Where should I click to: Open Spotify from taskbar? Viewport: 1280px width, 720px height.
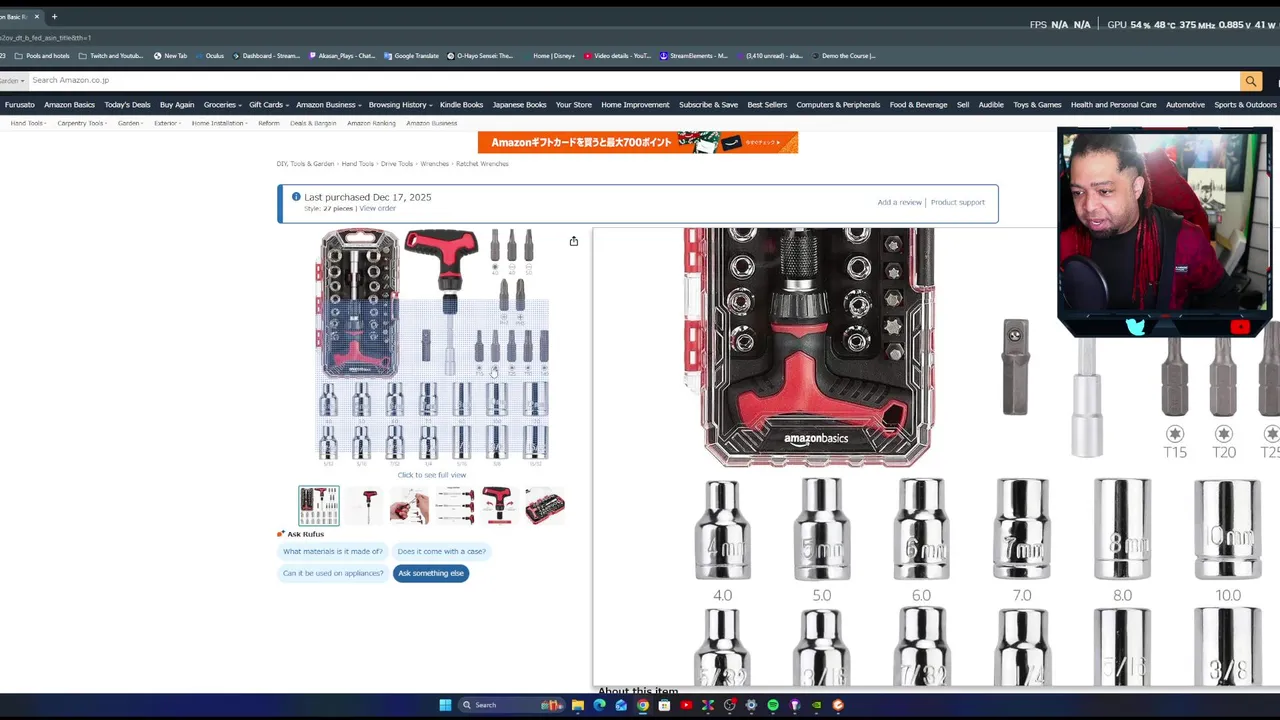[x=773, y=705]
